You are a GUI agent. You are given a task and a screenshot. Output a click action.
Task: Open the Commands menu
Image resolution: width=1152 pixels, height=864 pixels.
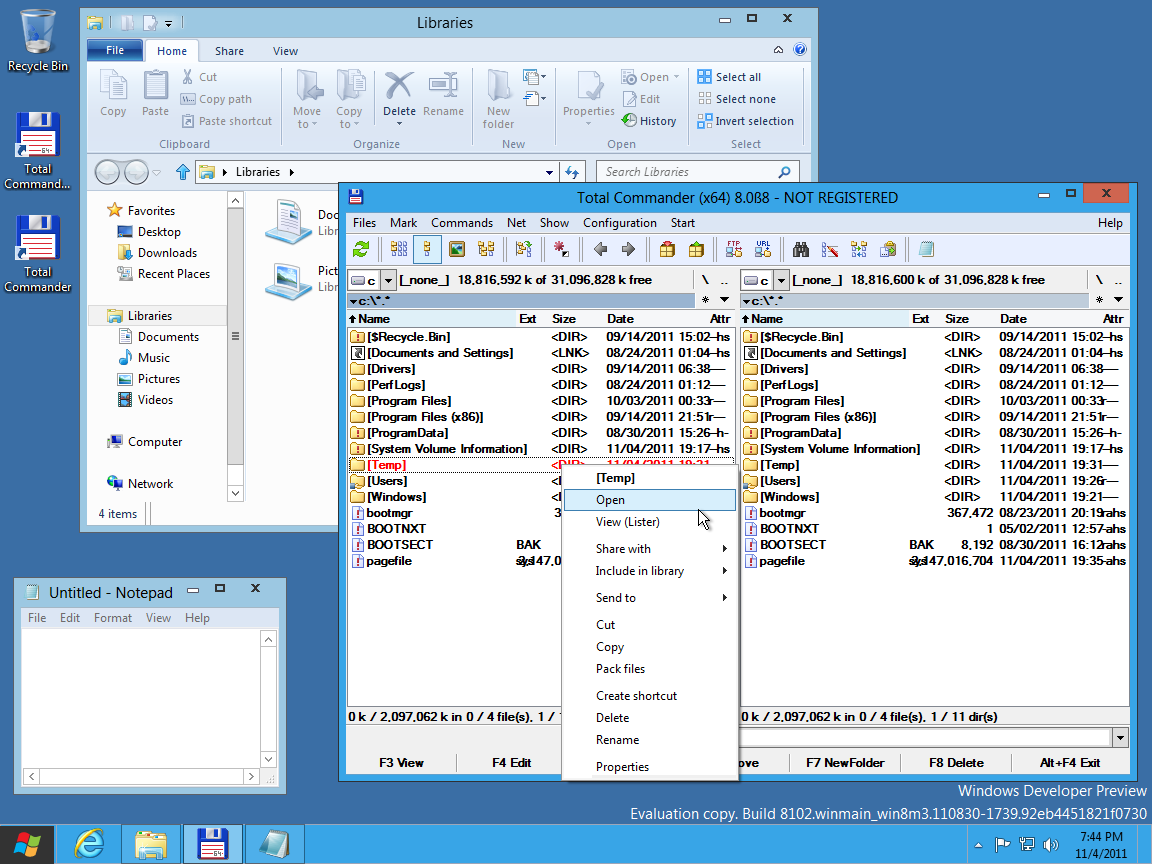pos(461,223)
